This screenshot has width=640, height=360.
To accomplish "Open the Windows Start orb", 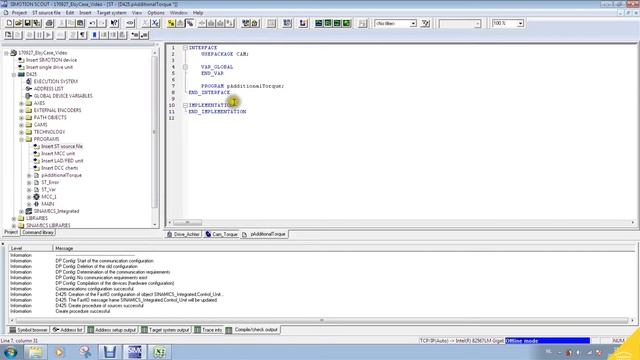I will tap(10, 352).
